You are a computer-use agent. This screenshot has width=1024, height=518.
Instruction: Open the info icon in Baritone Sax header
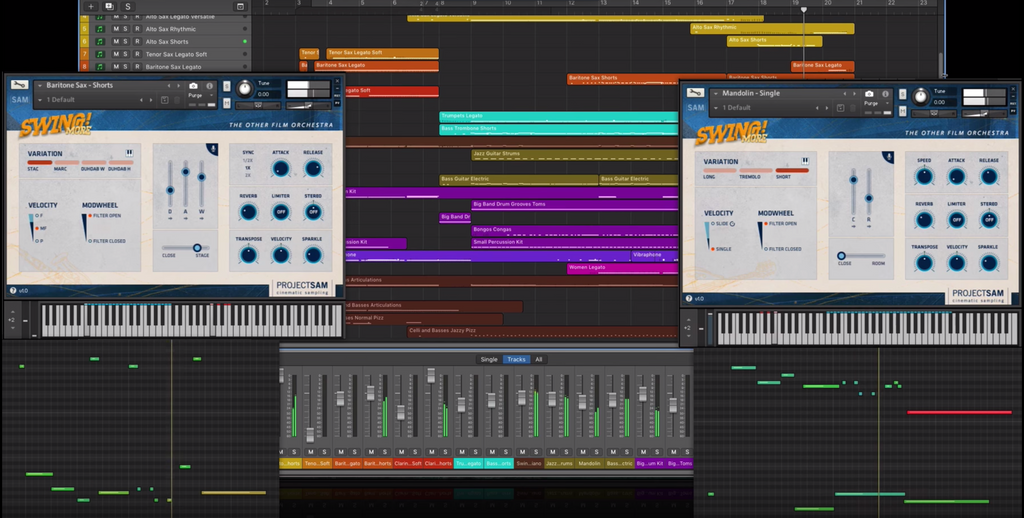pos(210,86)
